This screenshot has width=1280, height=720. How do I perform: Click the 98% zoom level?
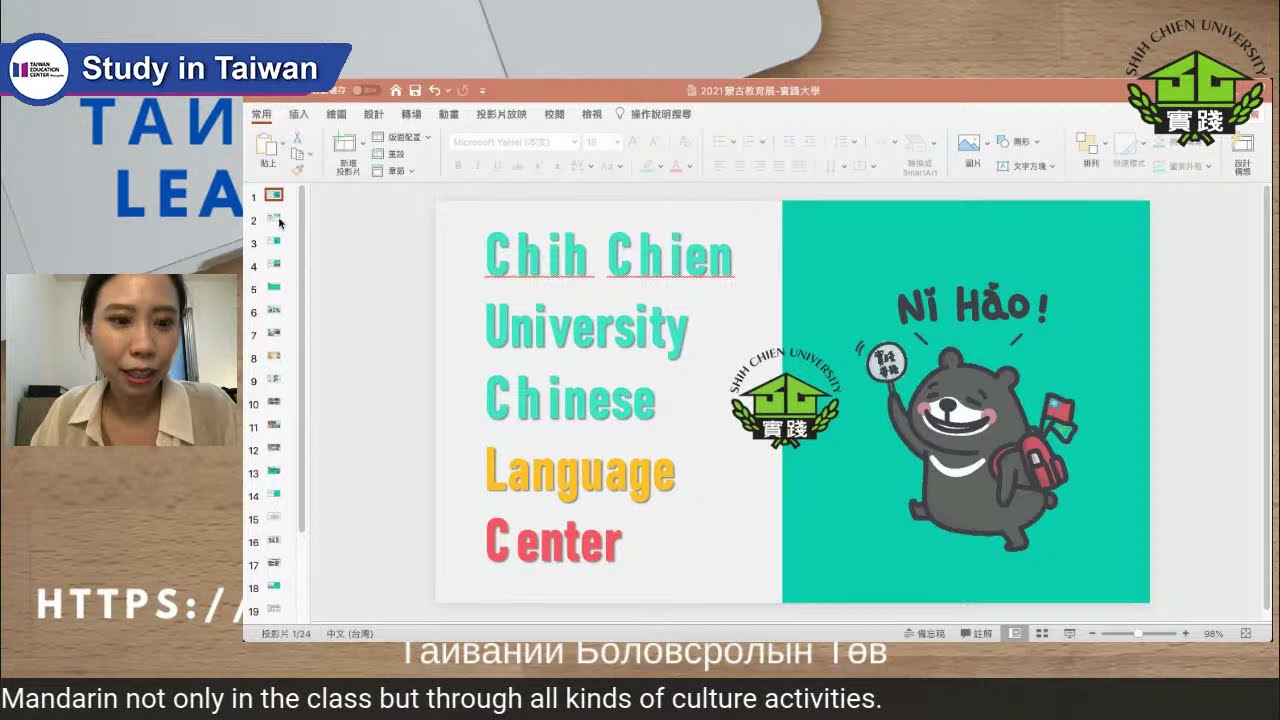click(1213, 634)
